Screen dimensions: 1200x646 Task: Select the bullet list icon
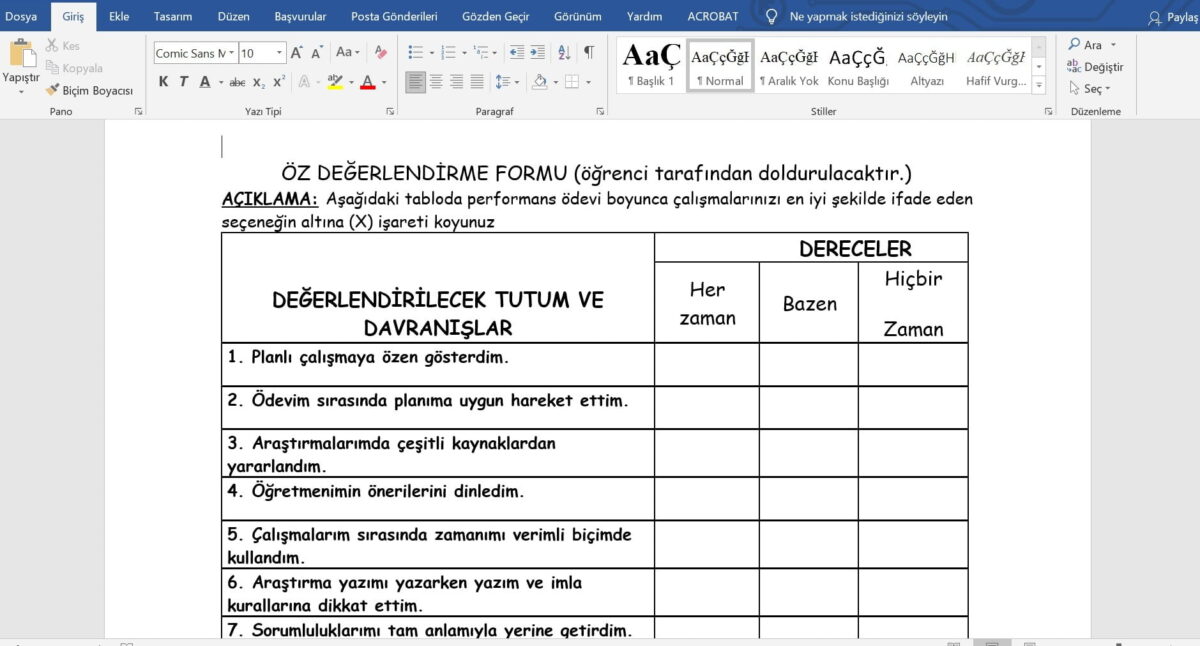416,52
